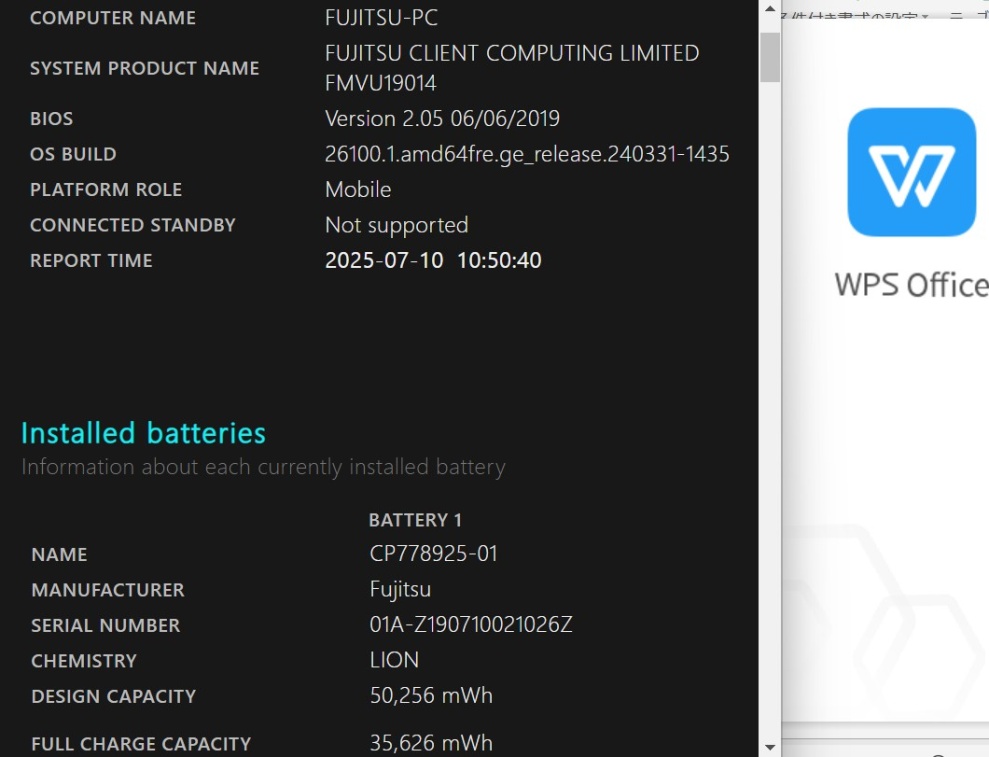Click the toolbar lines icon beside the dropdown
The width and height of the screenshot is (989, 757).
[956, 14]
